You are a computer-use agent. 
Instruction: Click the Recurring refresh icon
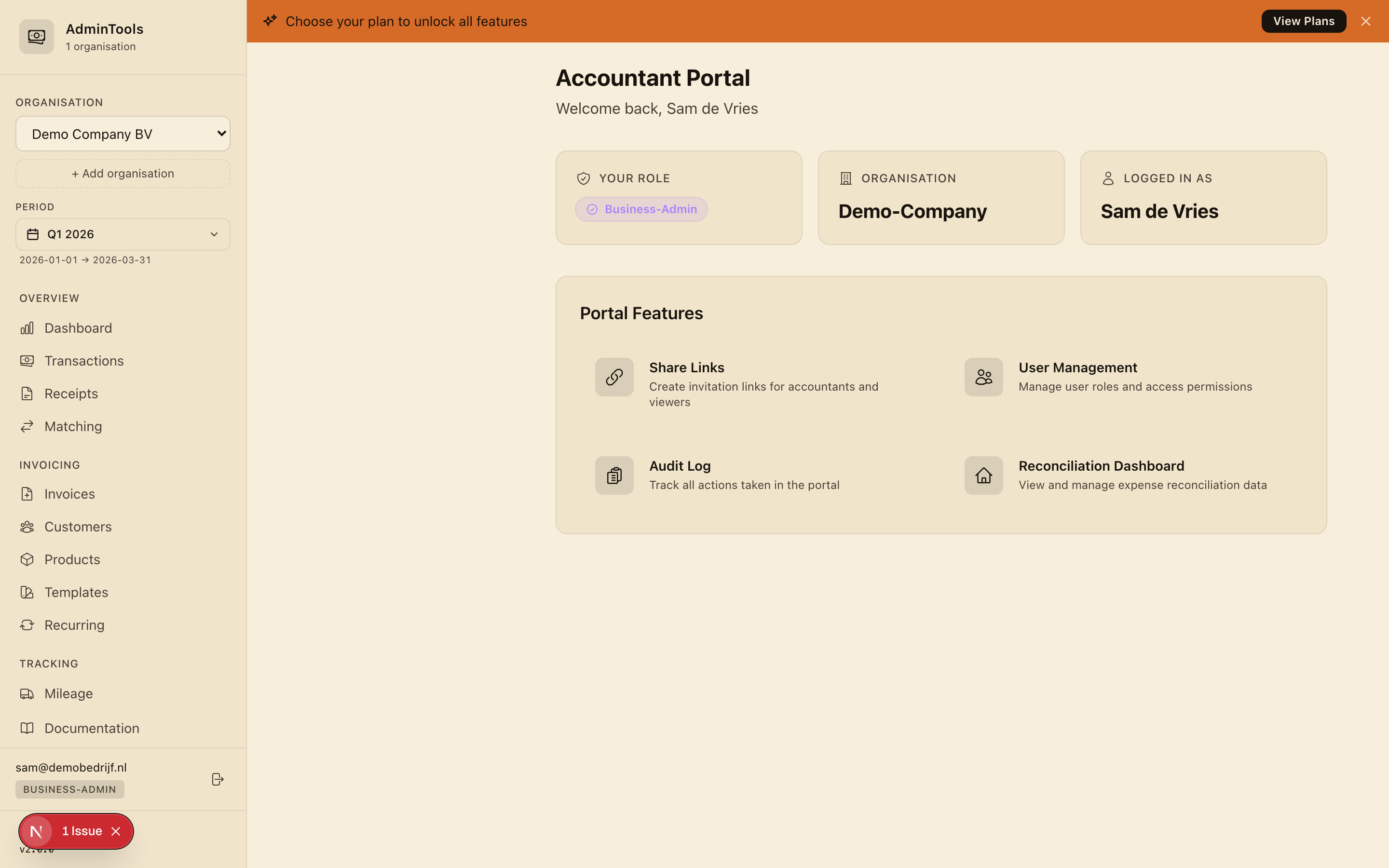27,624
